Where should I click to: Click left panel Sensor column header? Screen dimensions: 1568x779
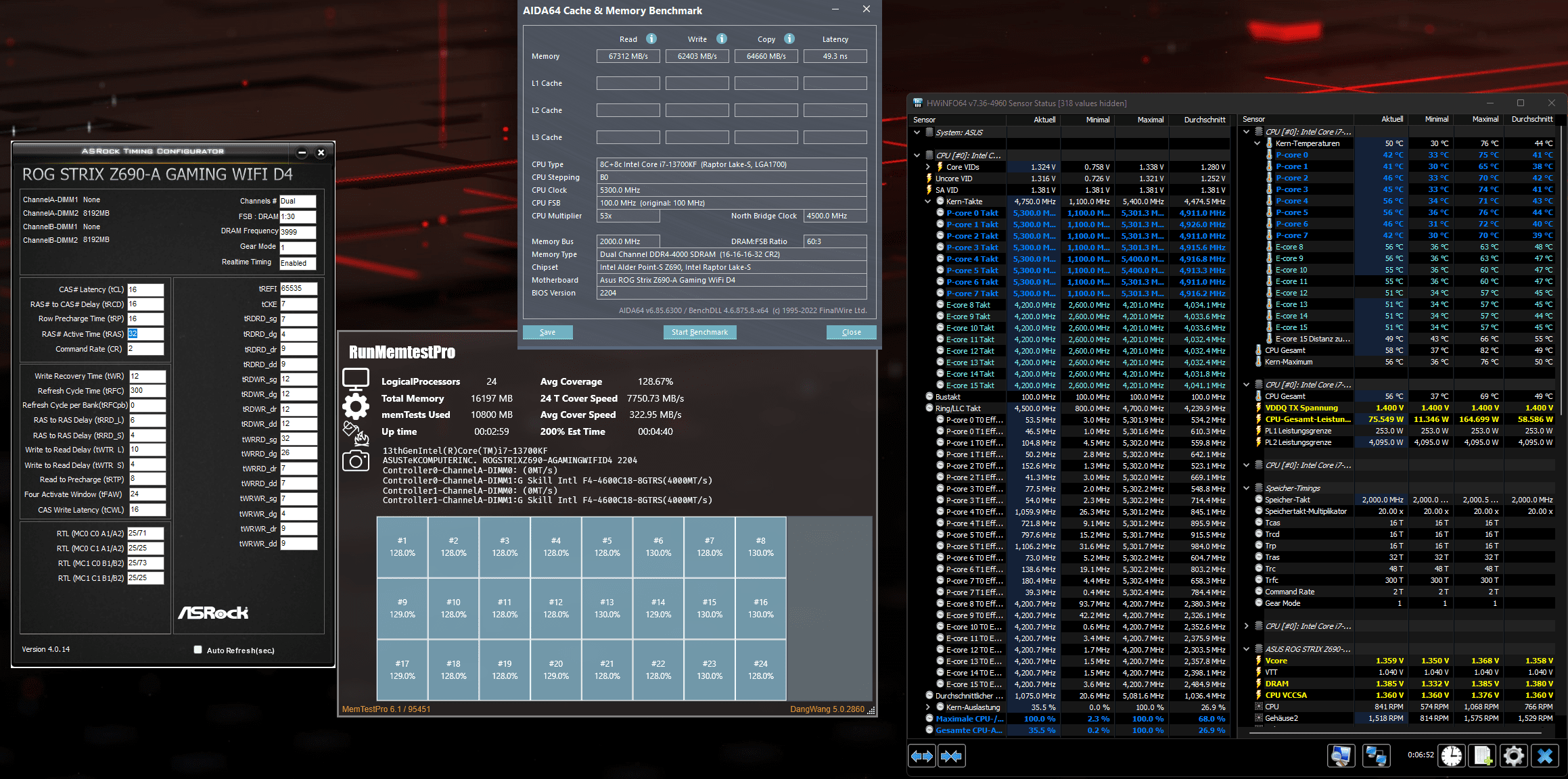tap(957, 120)
